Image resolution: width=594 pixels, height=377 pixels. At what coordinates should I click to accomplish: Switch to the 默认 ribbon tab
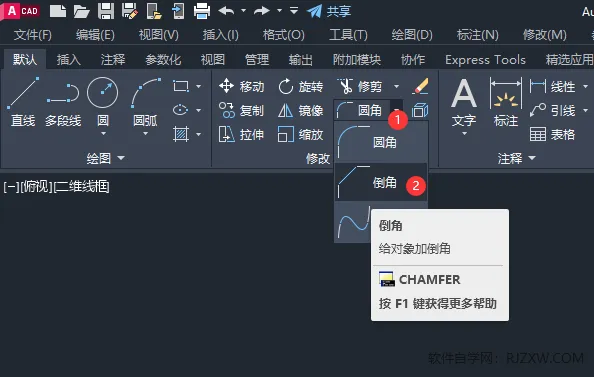point(25,59)
